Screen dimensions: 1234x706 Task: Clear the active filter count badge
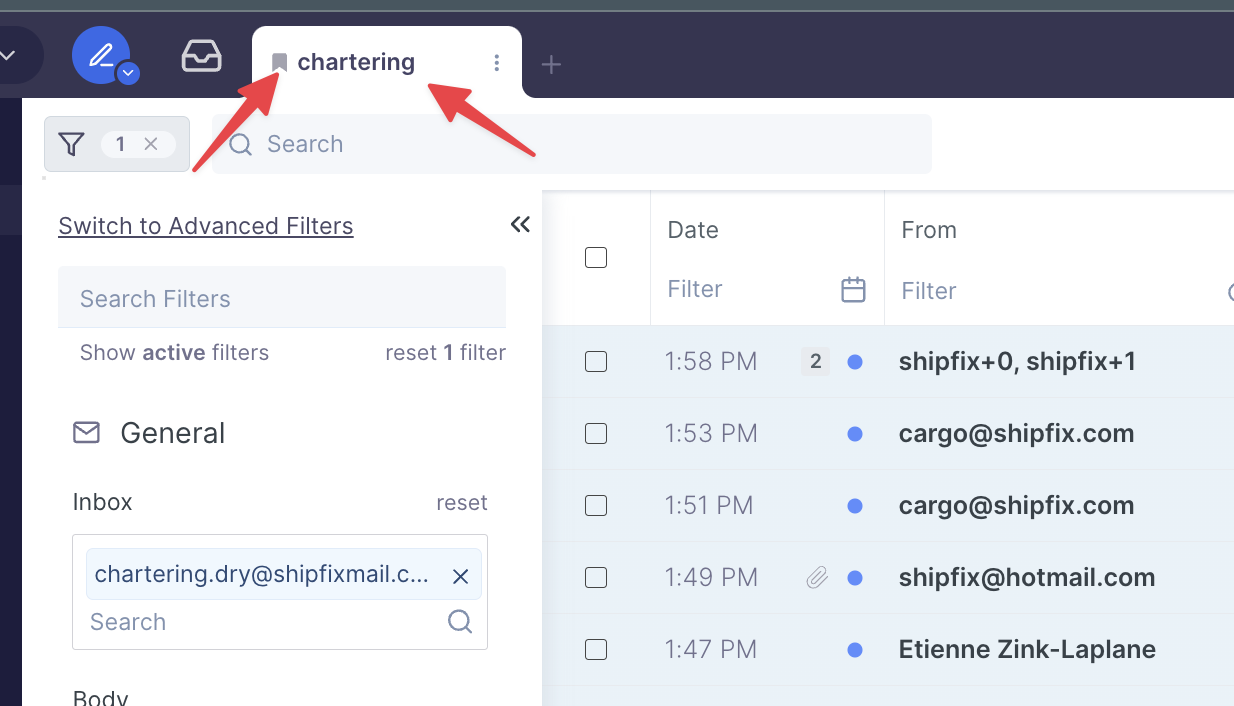[x=151, y=144]
